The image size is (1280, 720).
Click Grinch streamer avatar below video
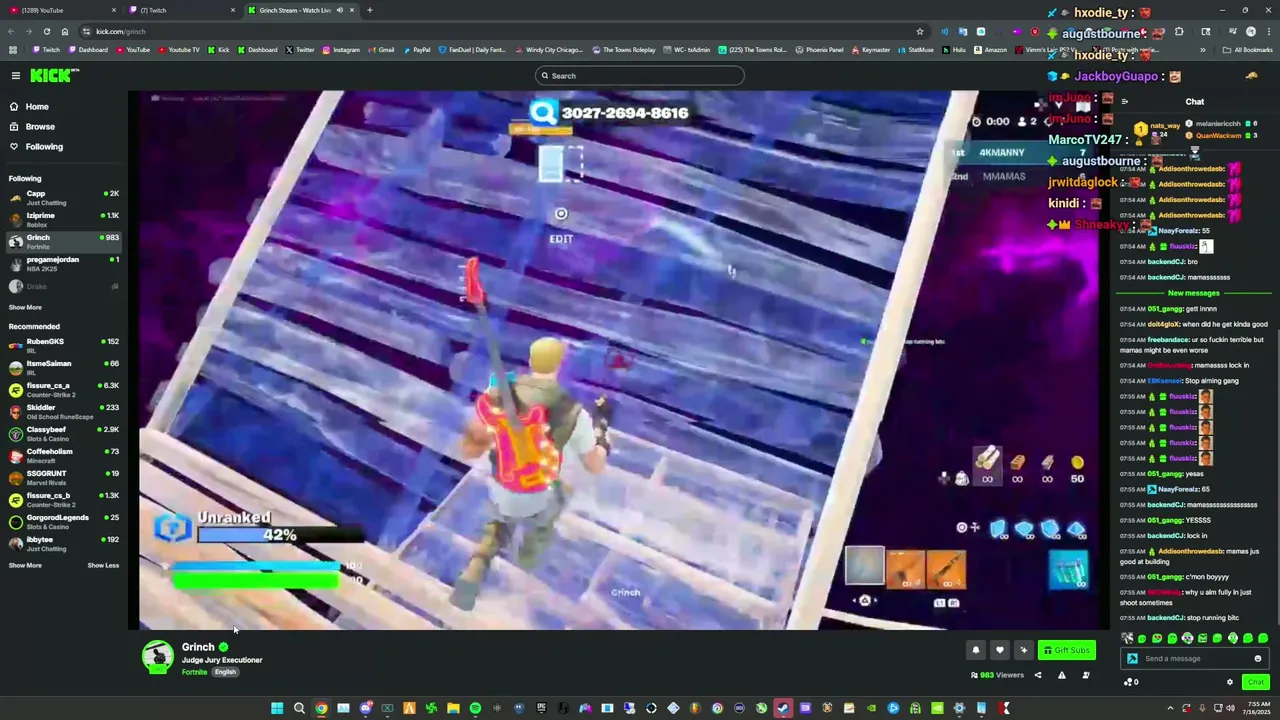(157, 657)
